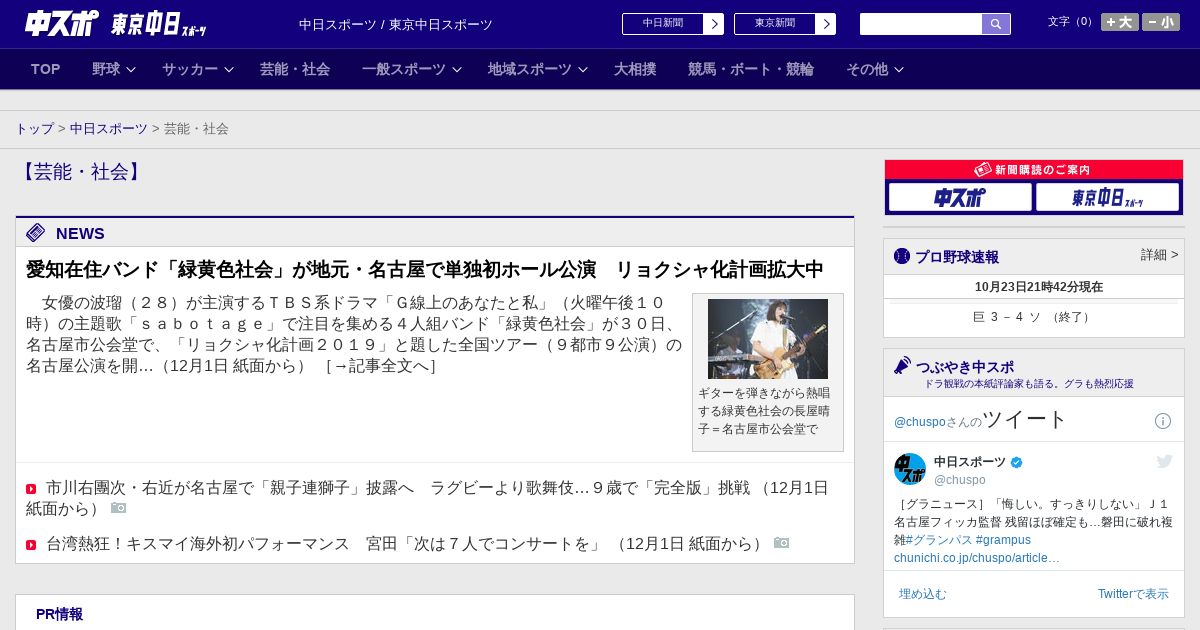Click つぶやき中スポ pen icon
The width and height of the screenshot is (1200, 630).
[902, 366]
